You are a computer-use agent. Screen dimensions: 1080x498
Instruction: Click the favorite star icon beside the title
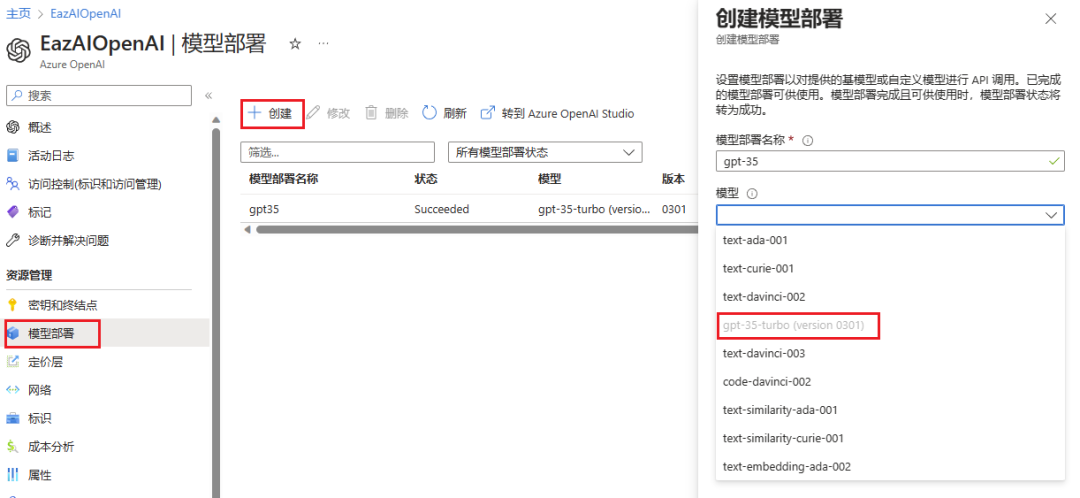click(295, 44)
